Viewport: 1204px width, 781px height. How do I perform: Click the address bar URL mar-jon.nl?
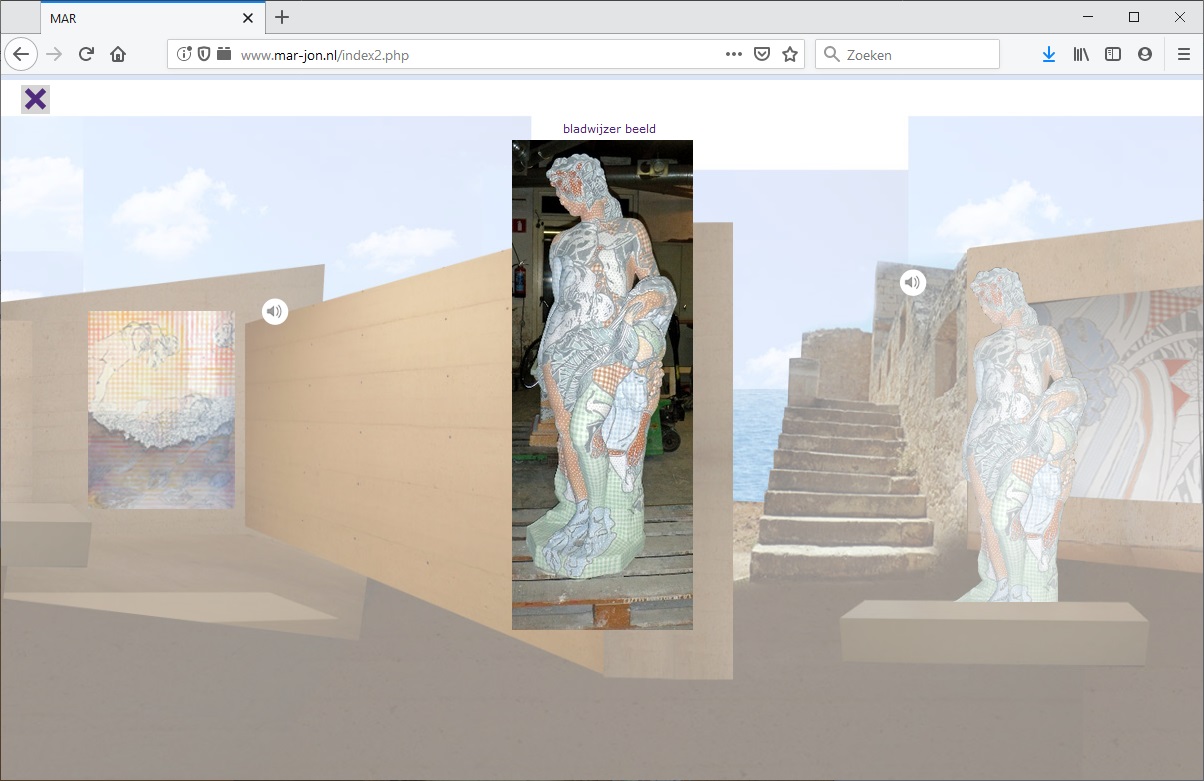click(x=325, y=55)
